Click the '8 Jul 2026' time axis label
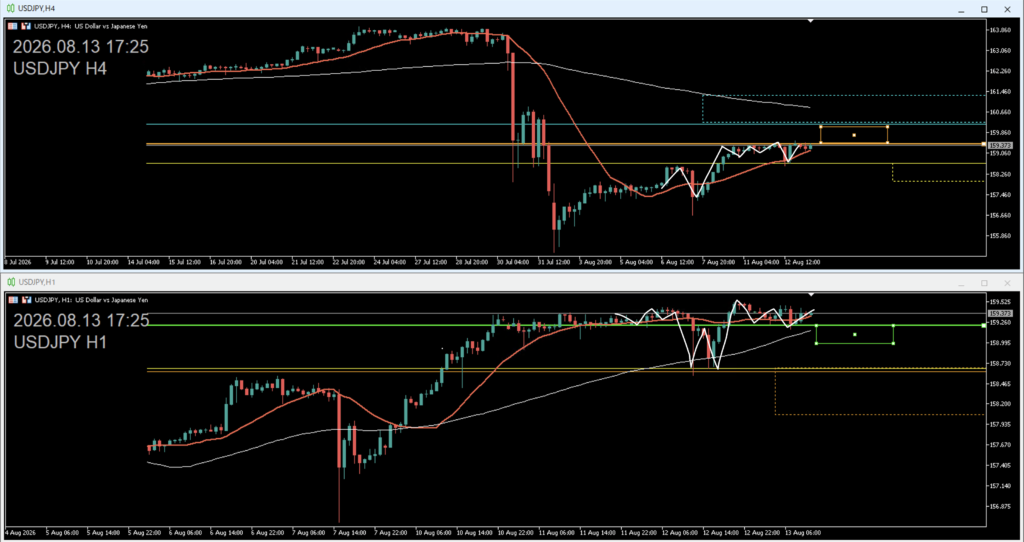Viewport: 1024px width, 542px height. point(19,262)
